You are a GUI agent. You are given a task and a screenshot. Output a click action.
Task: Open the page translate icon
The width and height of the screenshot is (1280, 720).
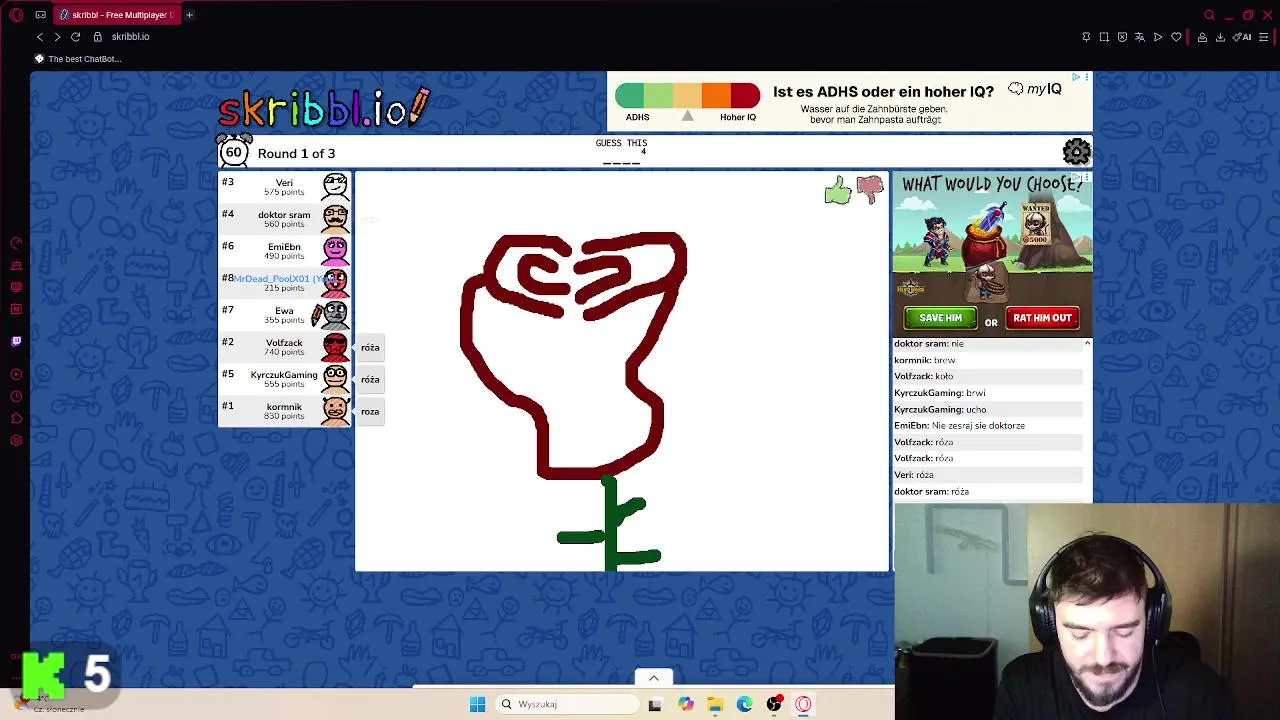click(1139, 37)
